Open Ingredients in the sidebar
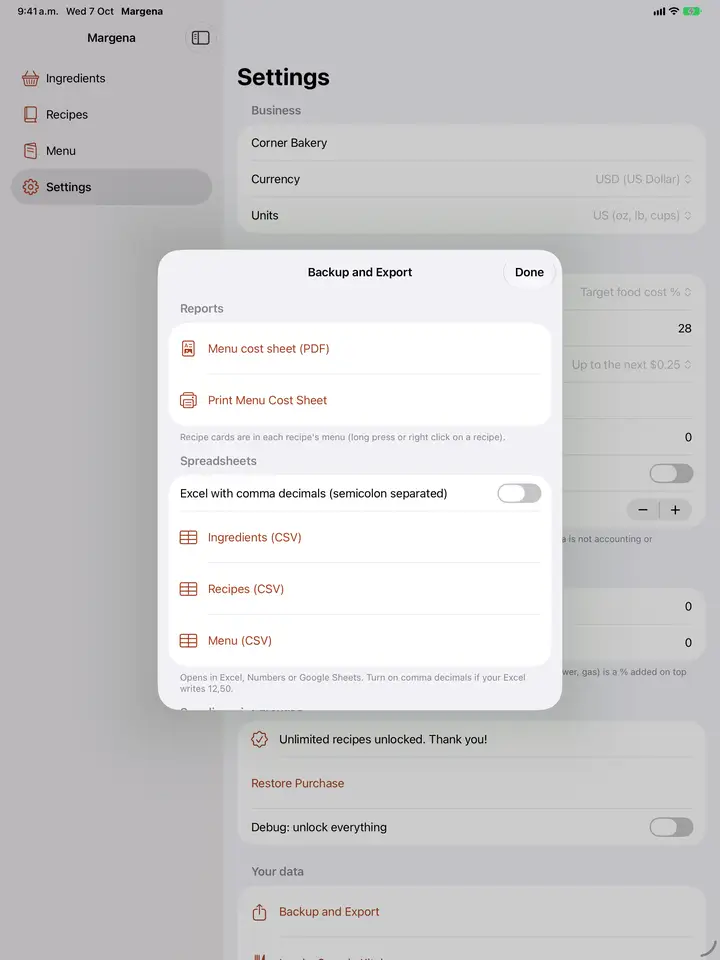The width and height of the screenshot is (720, 960). click(111, 78)
